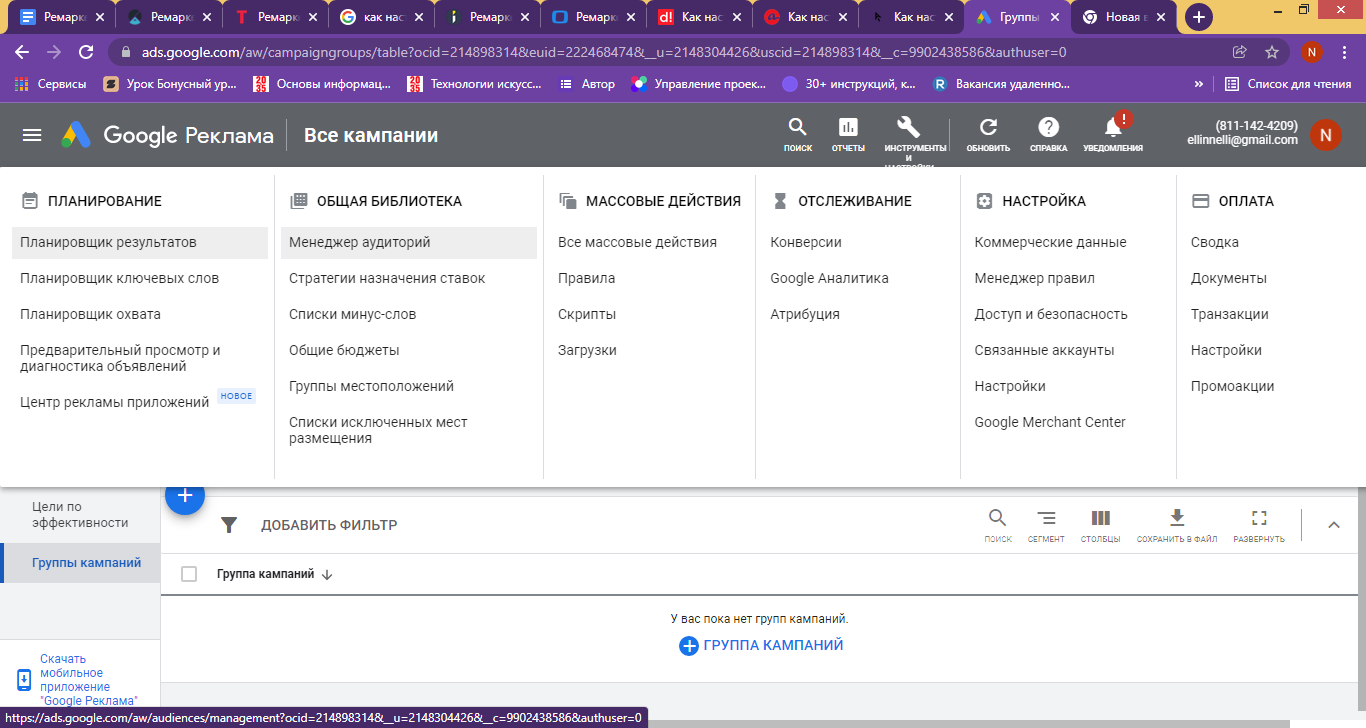Open Планировщик результатов menu item
This screenshot has height=728, width=1366.
[140, 242]
